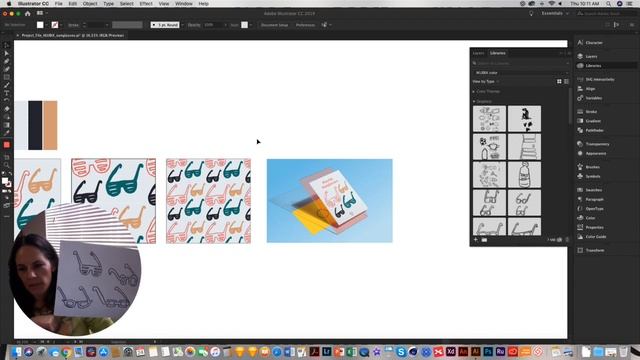The image size is (640, 360).
Task: Open the Pathfinder panel
Action: (x=590, y=130)
